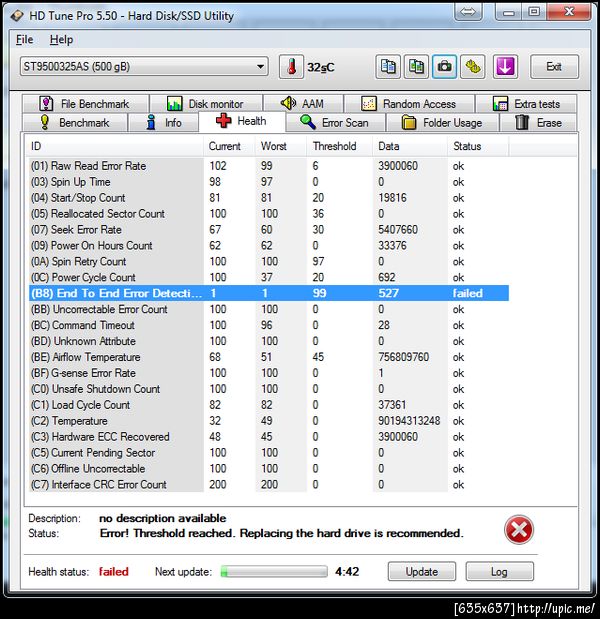This screenshot has height=619, width=600.
Task: Open the drive selection dropdown ST9500325AS
Action: [144, 66]
